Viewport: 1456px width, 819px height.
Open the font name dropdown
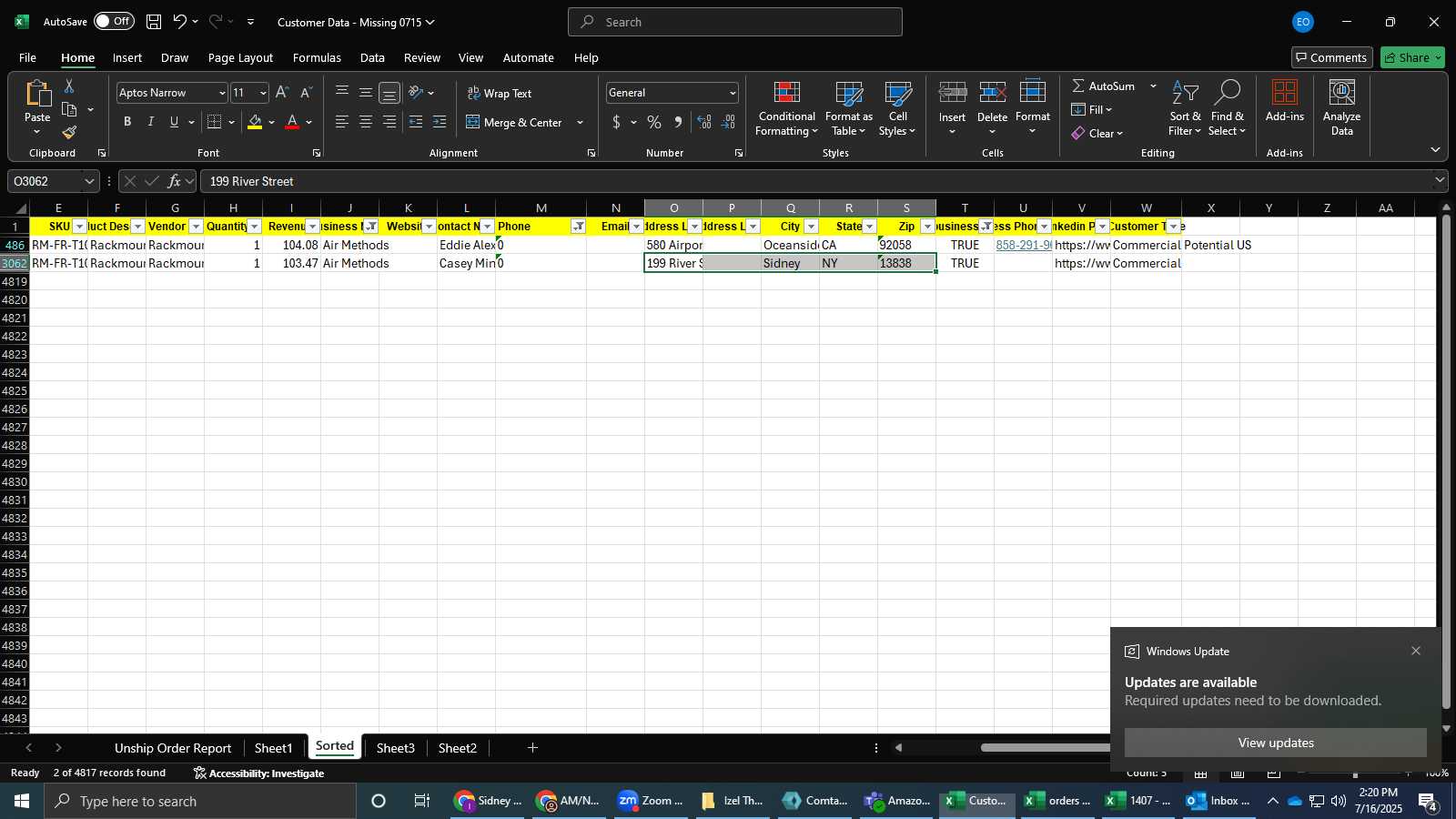click(221, 93)
